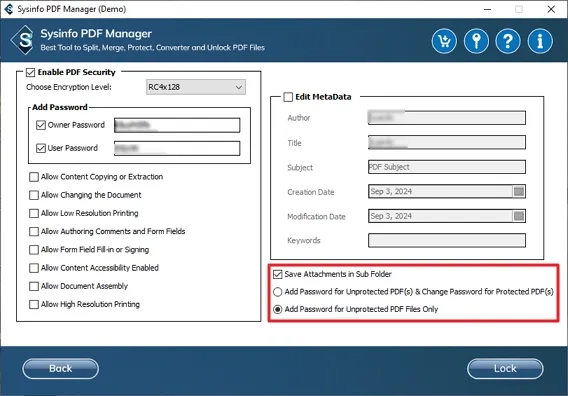Enable Allow Low Resolution Printing
The width and height of the screenshot is (568, 396).
pyautogui.click(x=34, y=213)
